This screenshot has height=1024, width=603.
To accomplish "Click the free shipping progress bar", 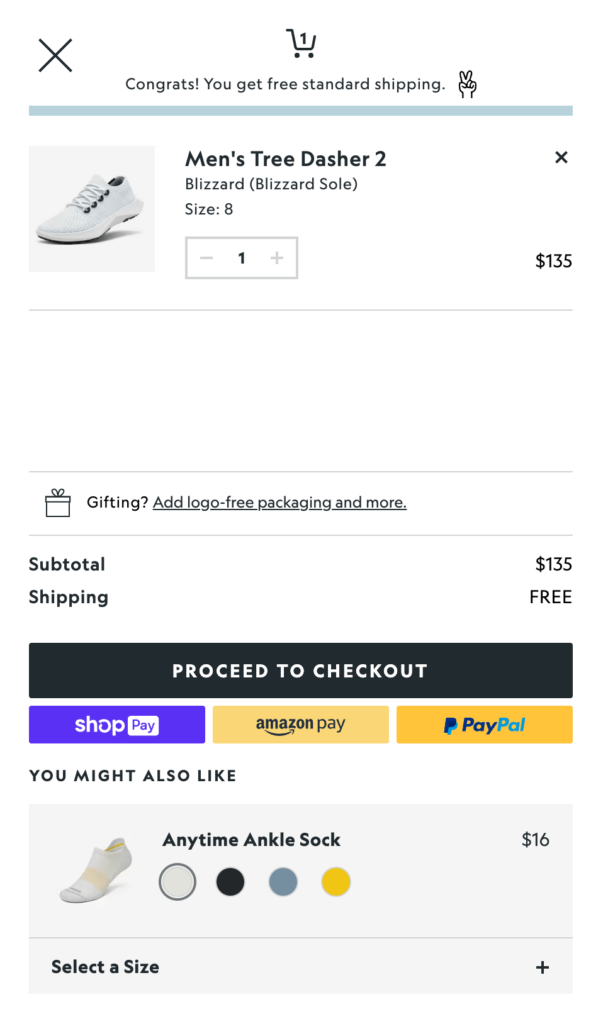I will pos(300,110).
